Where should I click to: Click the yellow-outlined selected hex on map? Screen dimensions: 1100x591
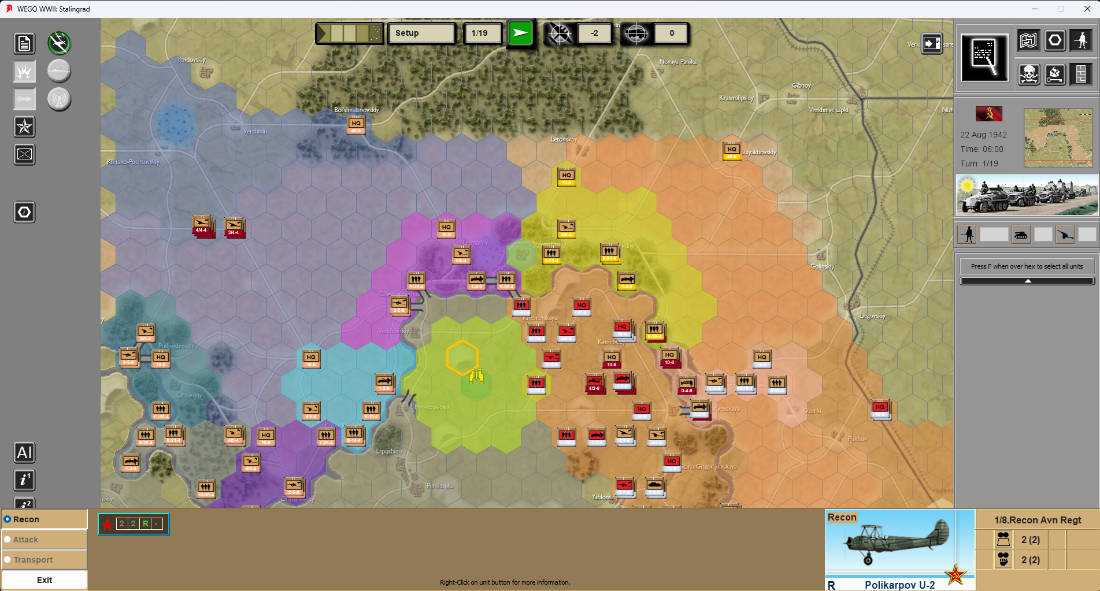pyautogui.click(x=462, y=357)
